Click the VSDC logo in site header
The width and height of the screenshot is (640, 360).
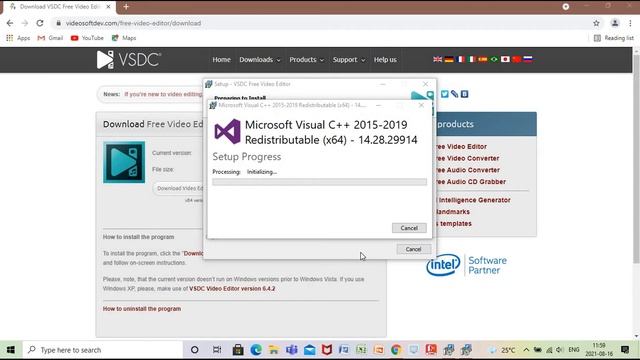[x=129, y=60]
